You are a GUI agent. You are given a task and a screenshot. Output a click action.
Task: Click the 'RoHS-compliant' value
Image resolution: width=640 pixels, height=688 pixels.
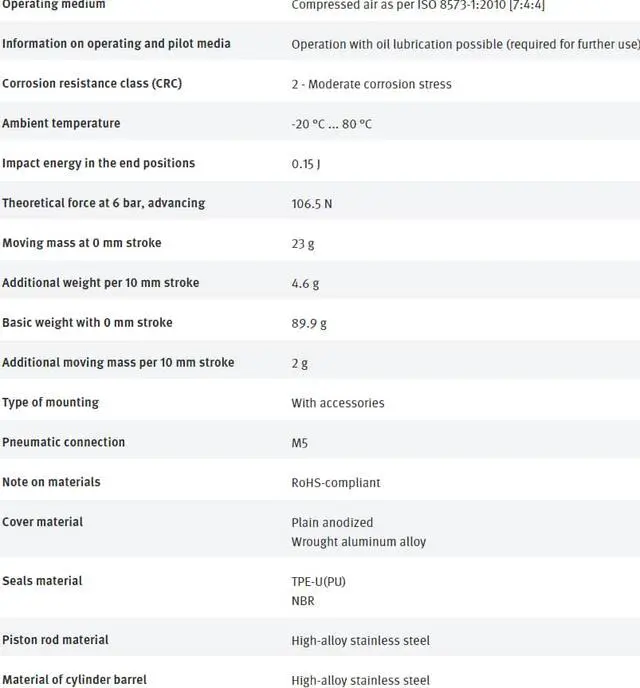pyautogui.click(x=336, y=482)
